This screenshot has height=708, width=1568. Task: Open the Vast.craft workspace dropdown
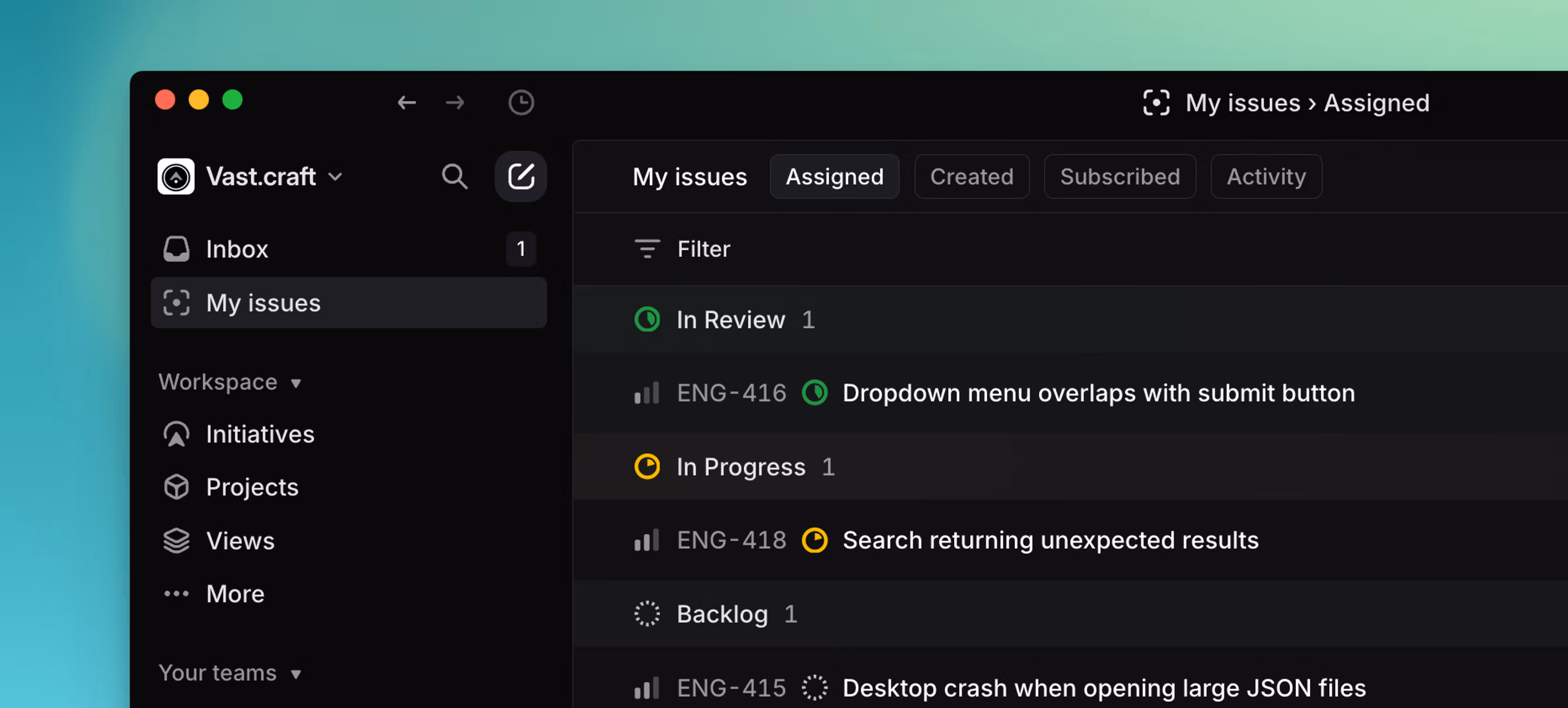pos(261,177)
